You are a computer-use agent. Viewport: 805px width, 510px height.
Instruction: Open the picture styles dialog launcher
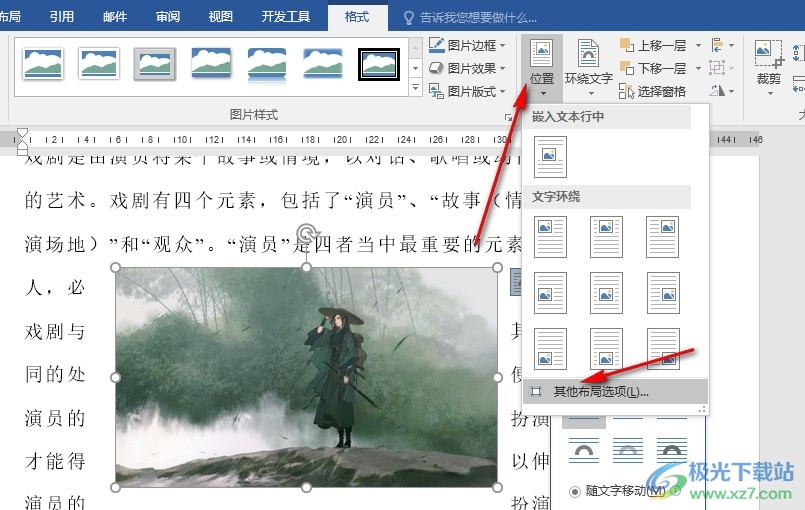508,118
